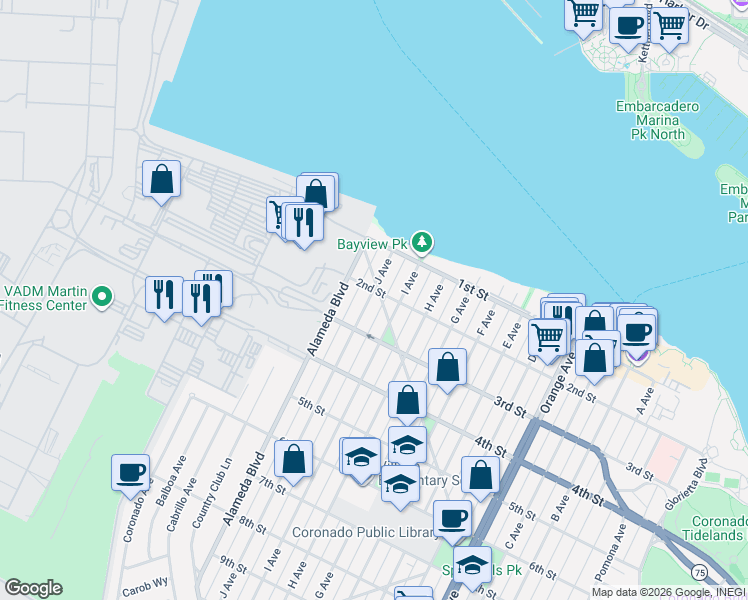Image resolution: width=748 pixels, height=600 pixels.
Task: Select the B Ave street label
Action: pos(560,508)
